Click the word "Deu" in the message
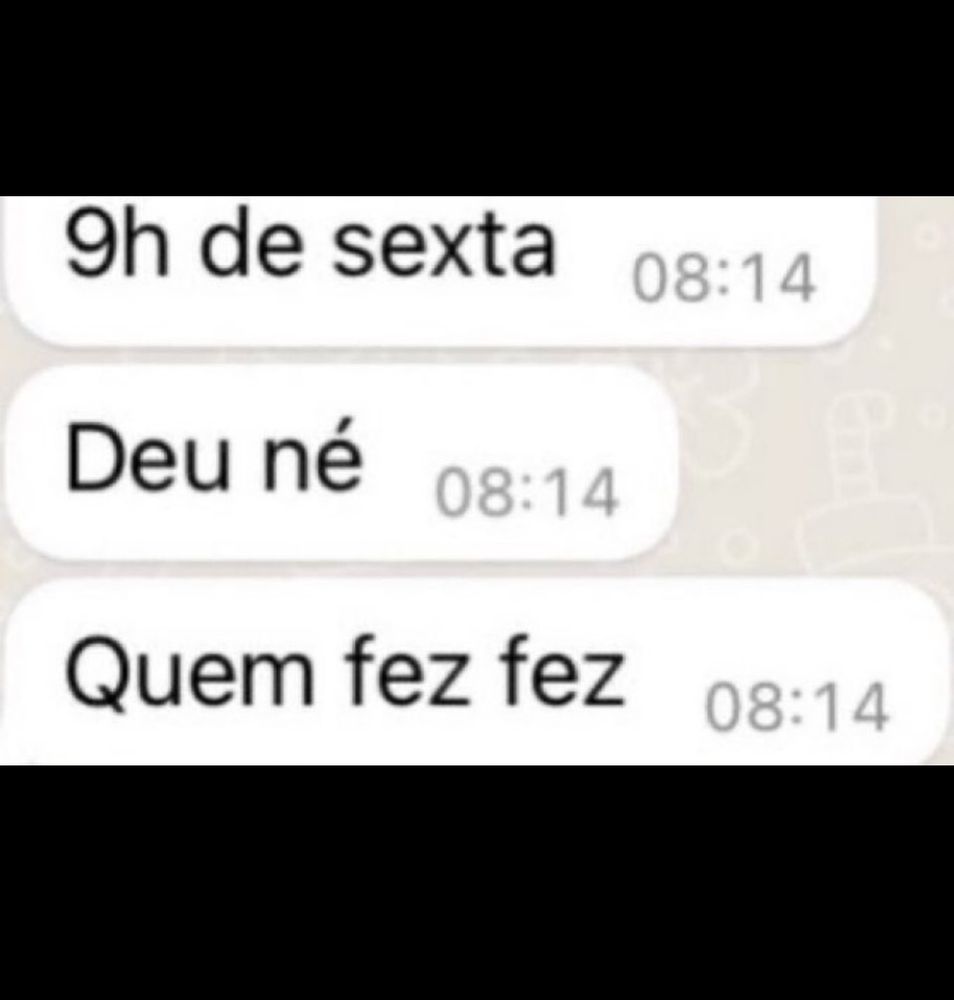Viewport: 954px width, 1000px height. 148,457
